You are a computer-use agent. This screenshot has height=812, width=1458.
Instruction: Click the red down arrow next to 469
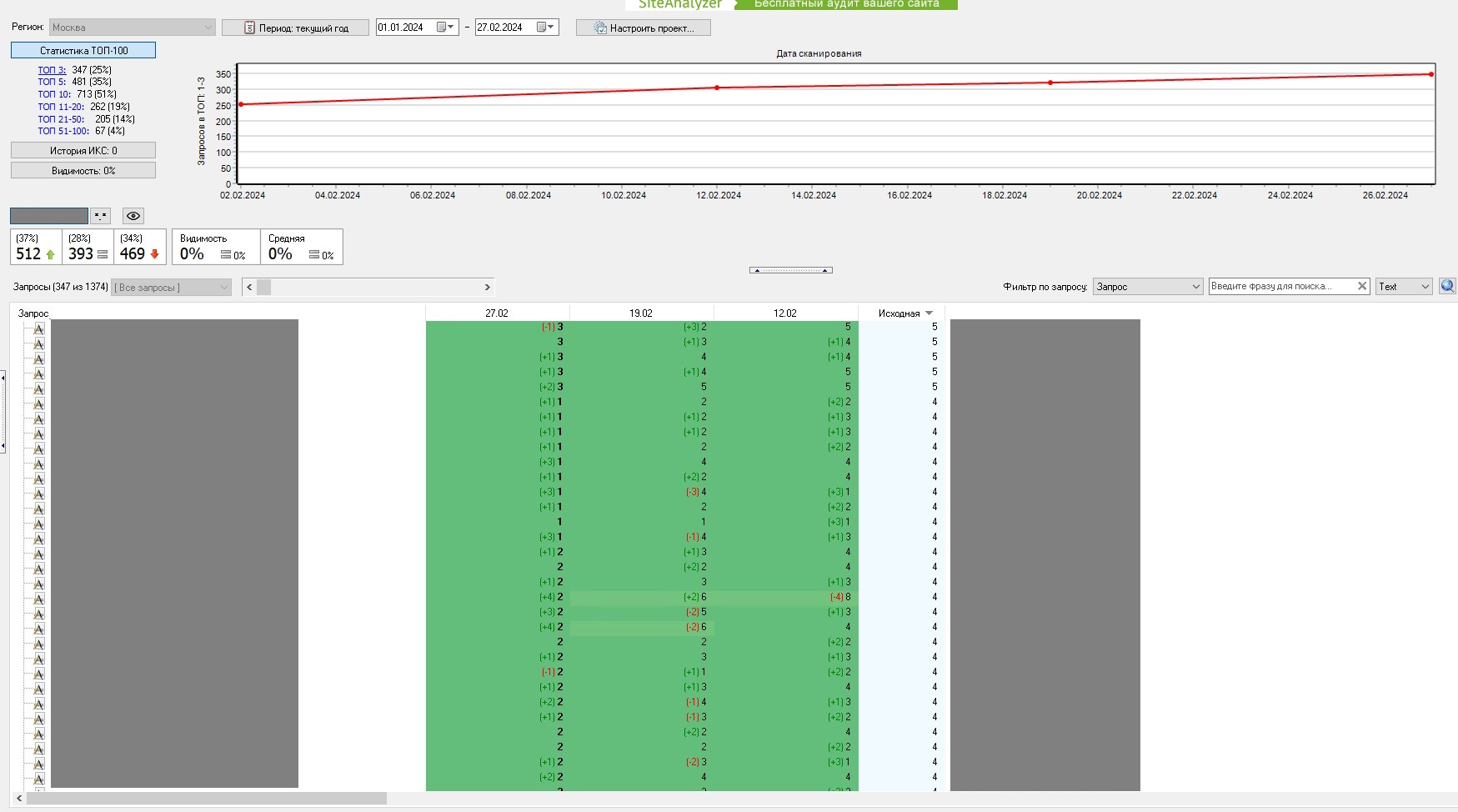[154, 254]
